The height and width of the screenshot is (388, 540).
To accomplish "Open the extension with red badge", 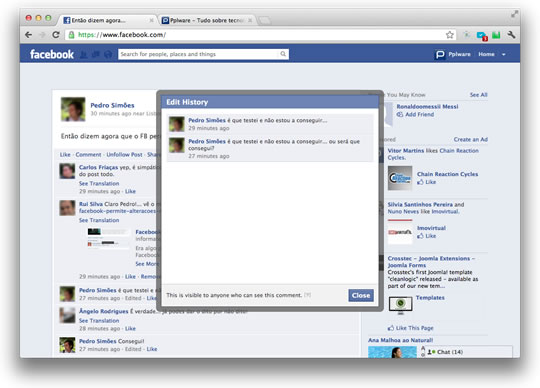I will coord(481,35).
